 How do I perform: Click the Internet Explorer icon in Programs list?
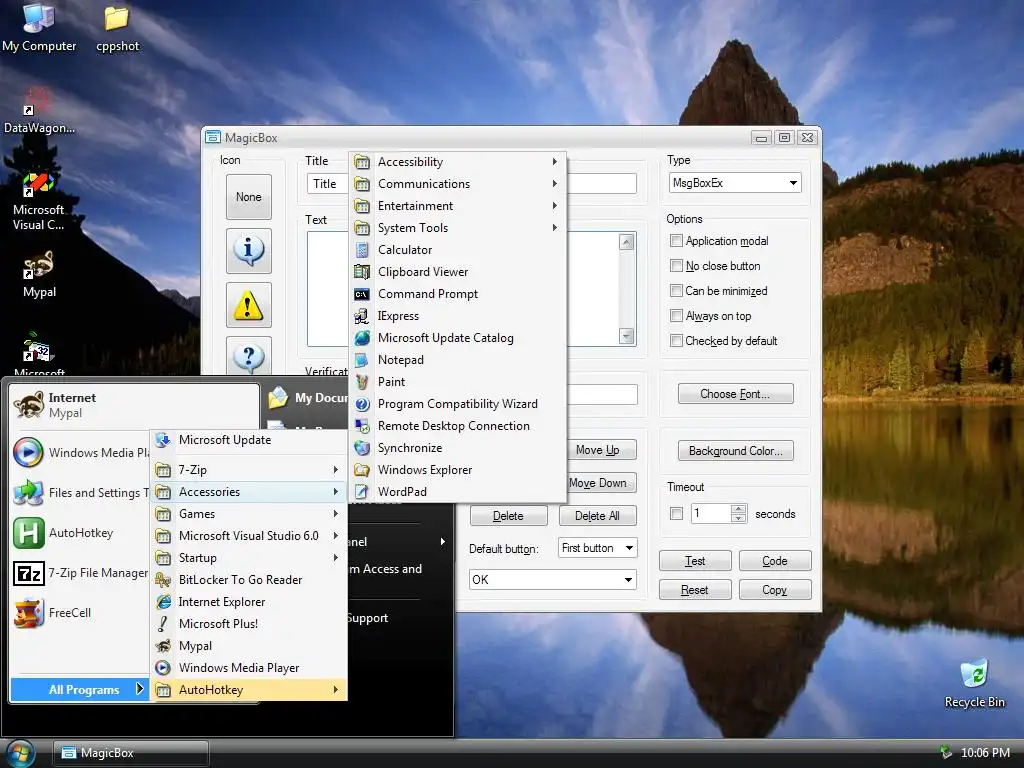click(163, 602)
